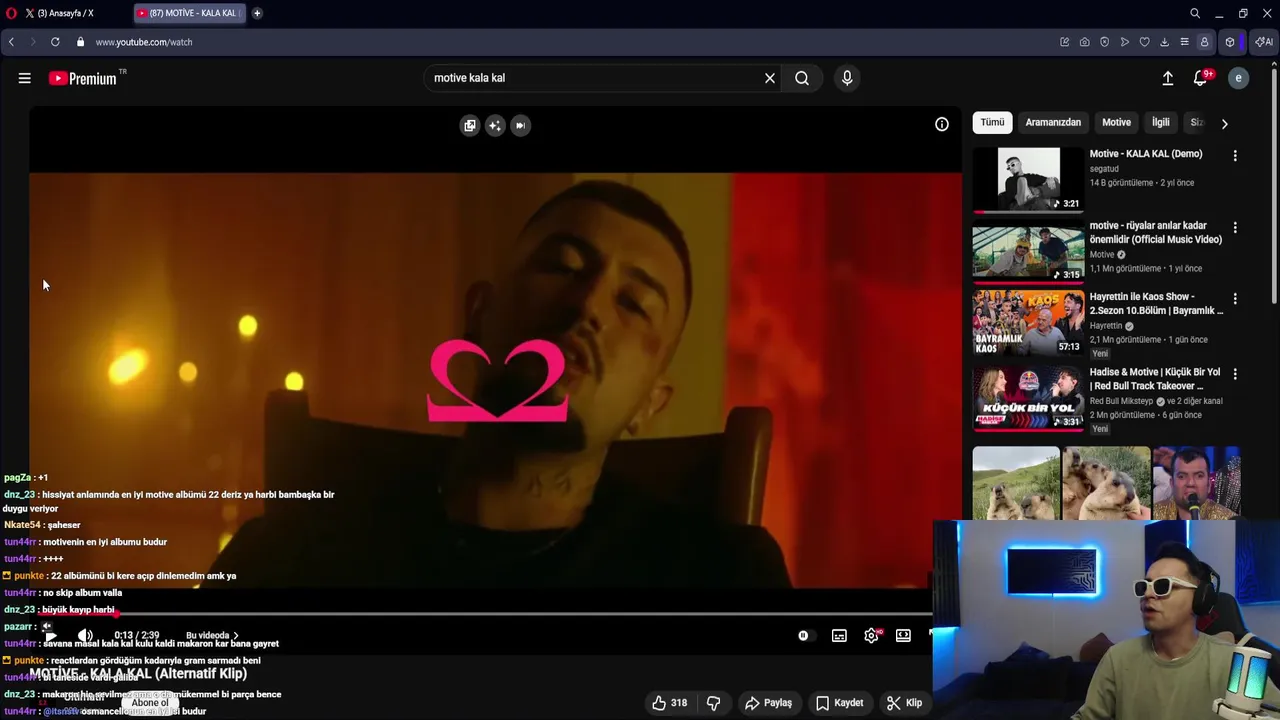This screenshot has height=720, width=1280.
Task: Go back with browser back arrow
Action: pos(11,42)
